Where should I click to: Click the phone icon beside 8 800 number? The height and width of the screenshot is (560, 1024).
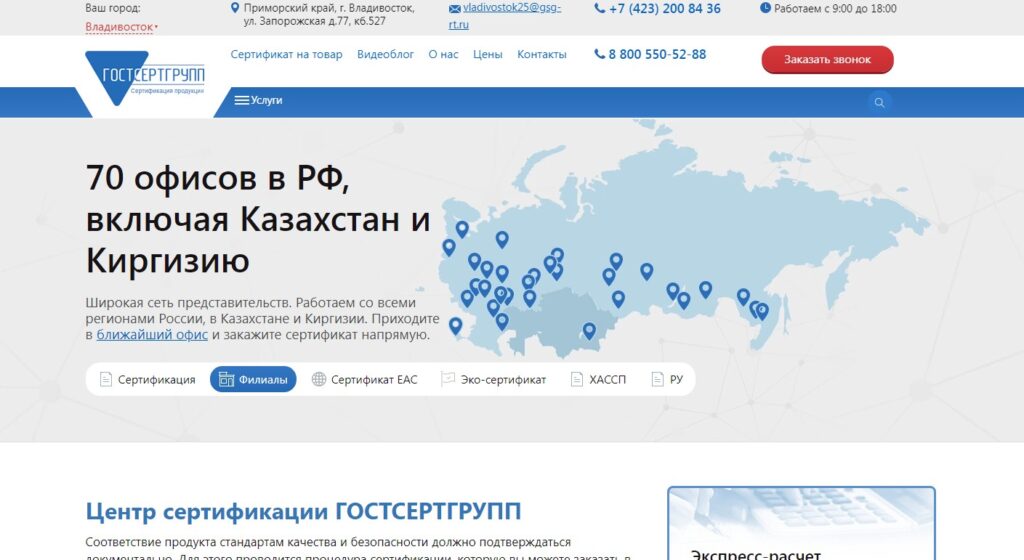(600, 54)
